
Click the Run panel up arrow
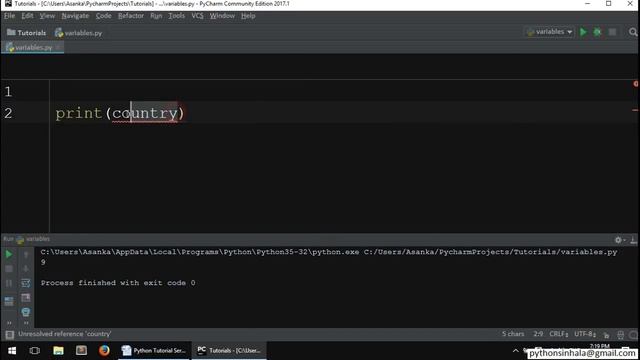[26, 255]
